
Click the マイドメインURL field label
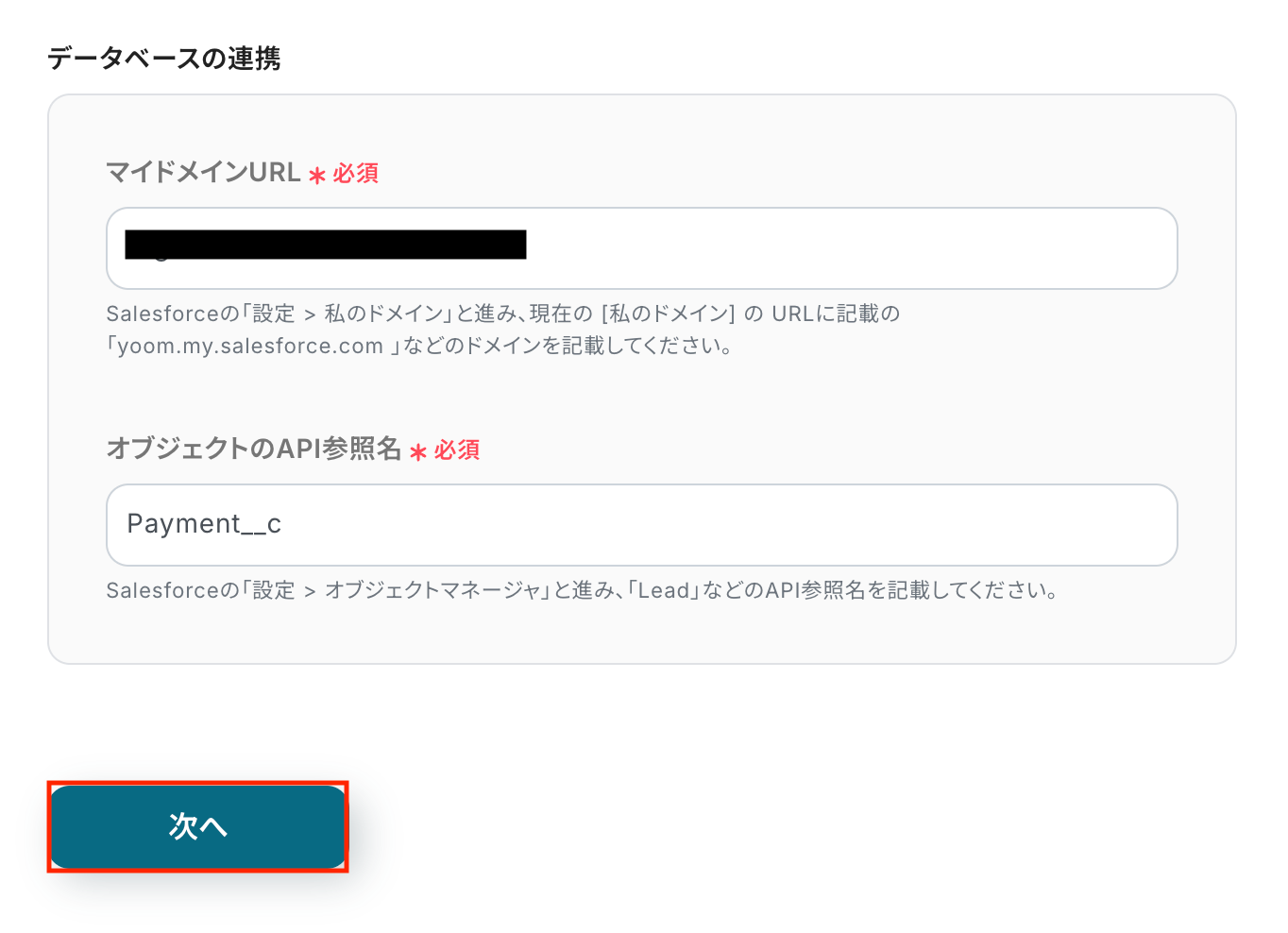tap(203, 173)
